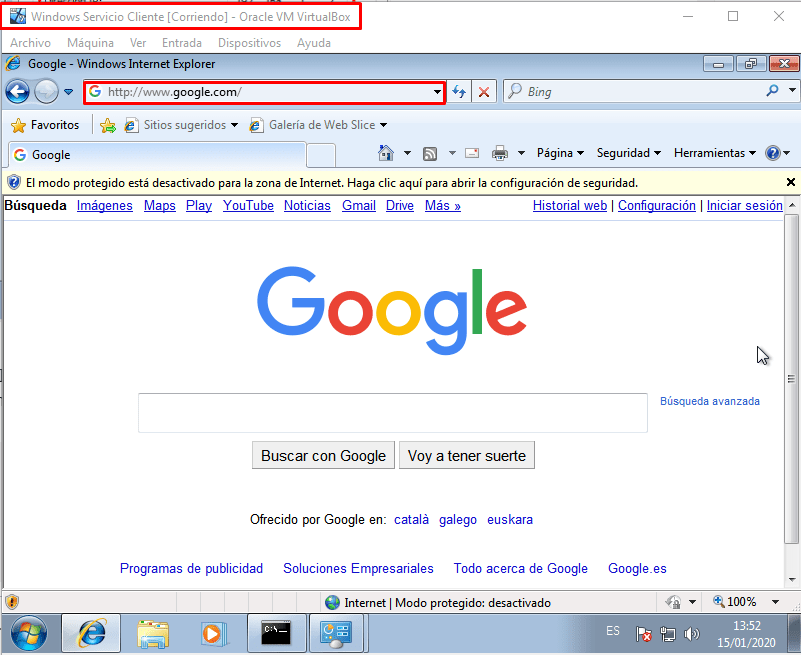Open the Home page icon
Screen dimensions: 801x655
(386, 153)
